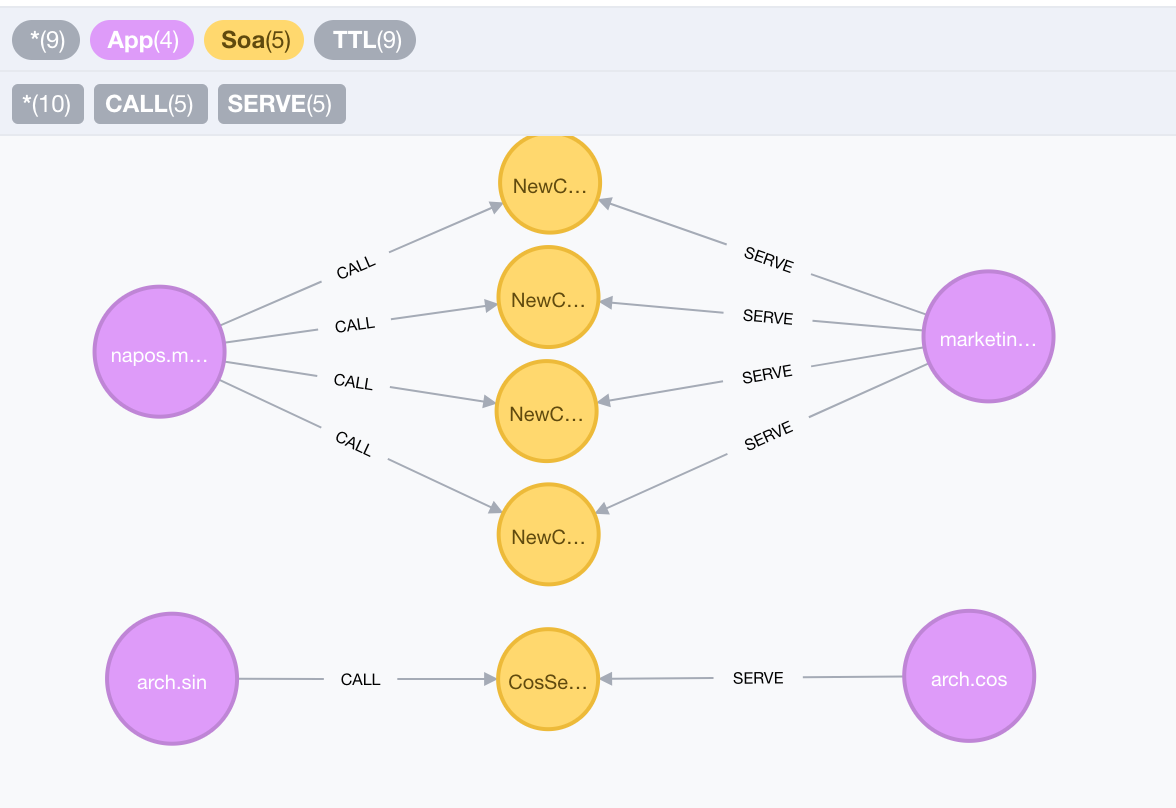Select the topmost yellow NewC node
Viewport: 1176px width, 808px height.
pos(549,184)
